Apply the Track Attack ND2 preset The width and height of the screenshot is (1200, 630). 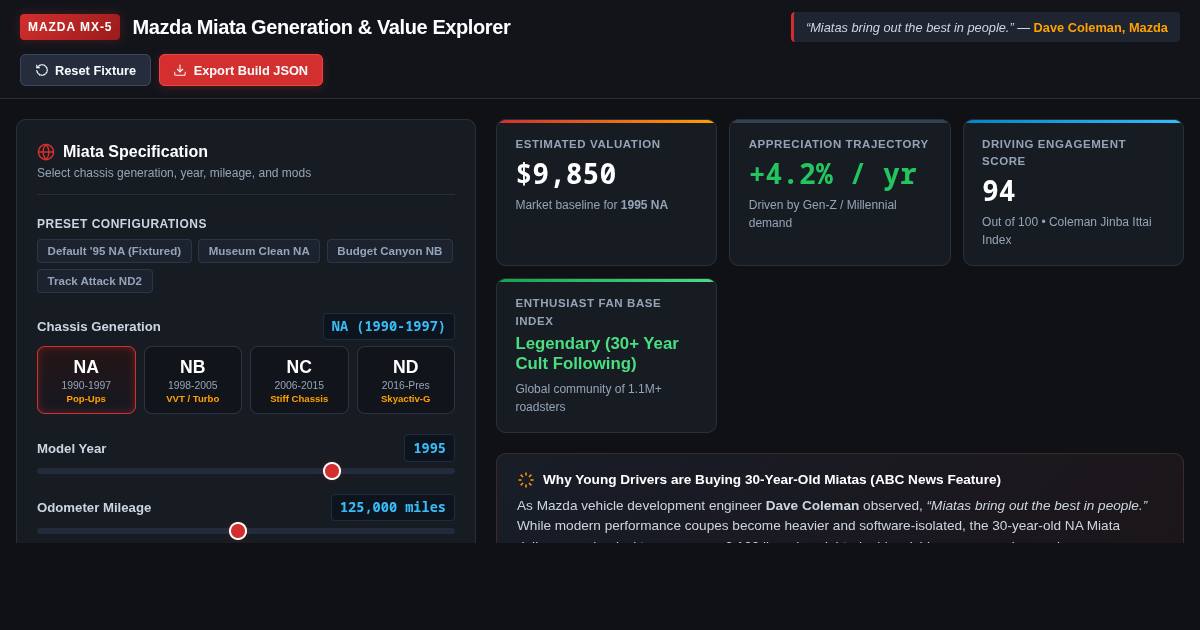click(x=95, y=281)
